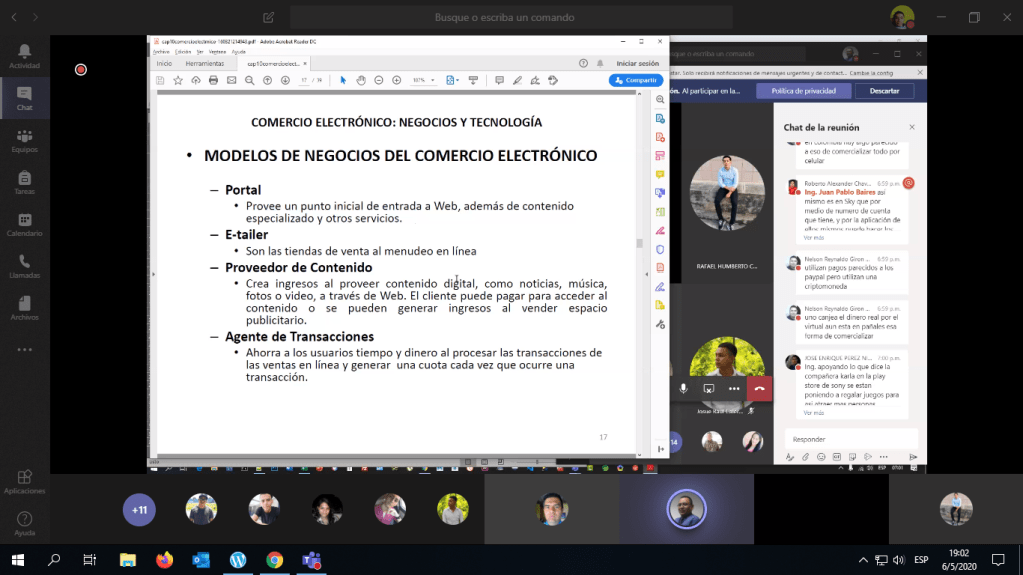Open Llamadas in the Teams sidebar
Viewport: 1023px width, 575px height.
(24, 266)
